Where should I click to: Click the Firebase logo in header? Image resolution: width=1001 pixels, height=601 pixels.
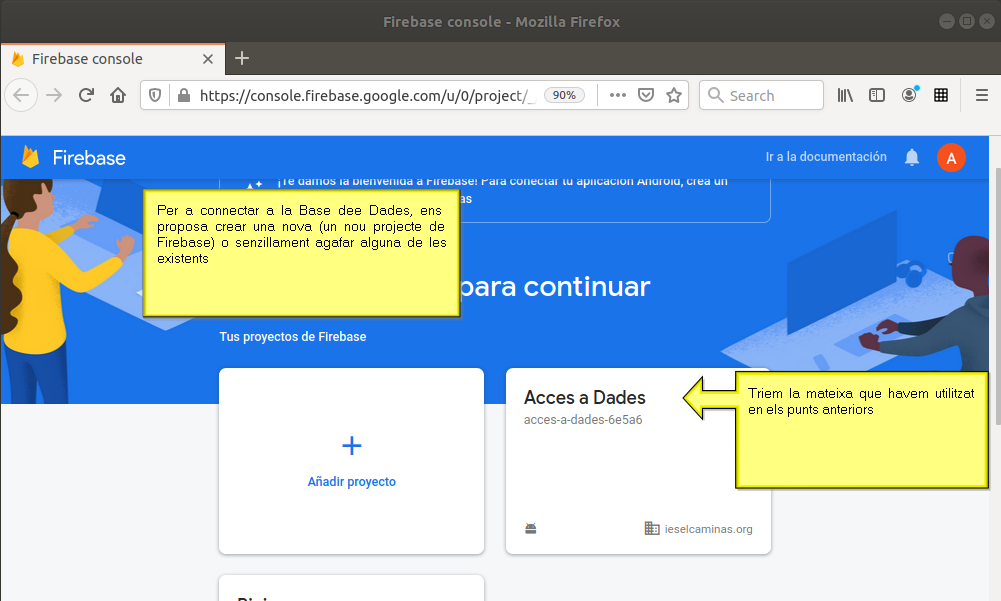coord(73,158)
